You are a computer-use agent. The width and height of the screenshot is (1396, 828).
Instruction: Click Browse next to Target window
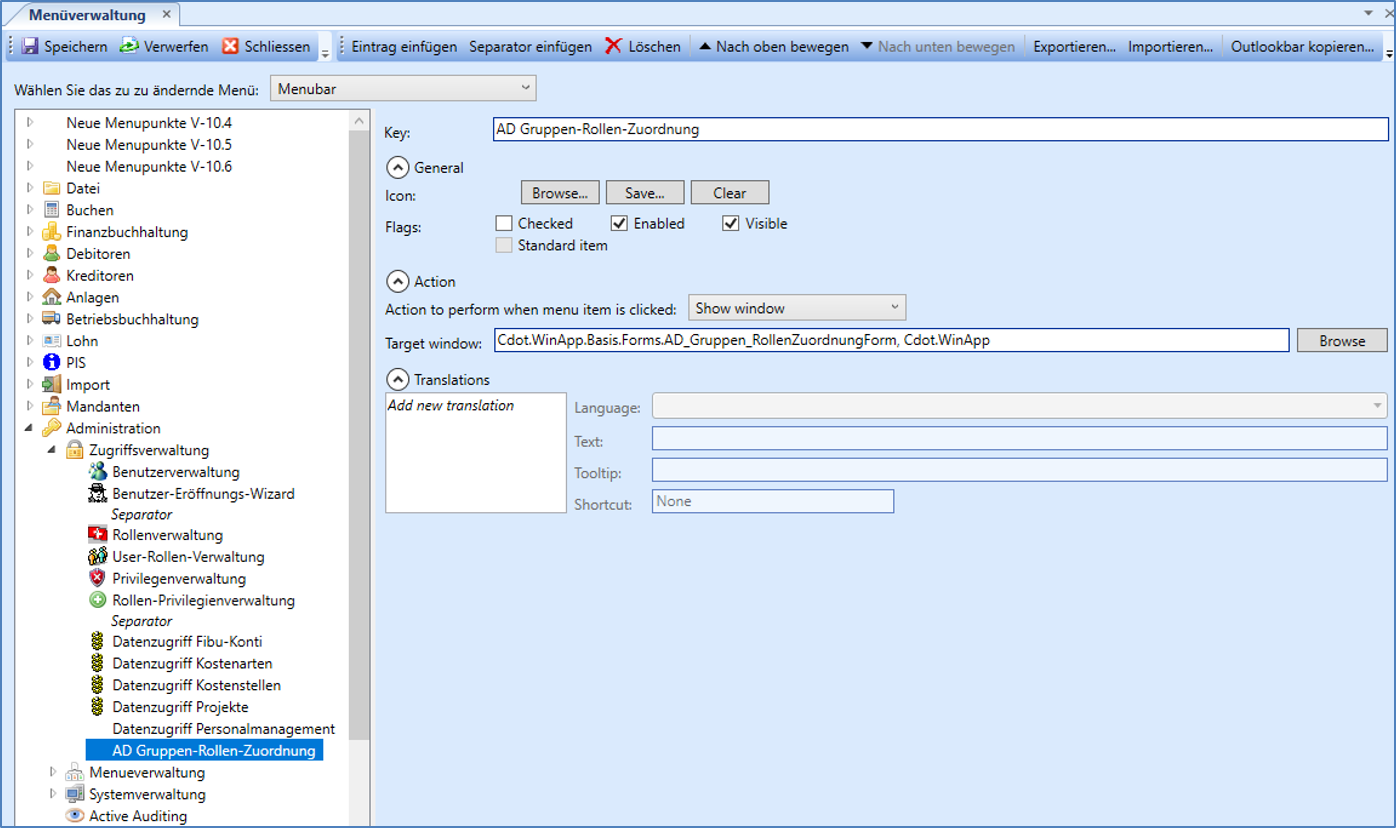point(1341,341)
